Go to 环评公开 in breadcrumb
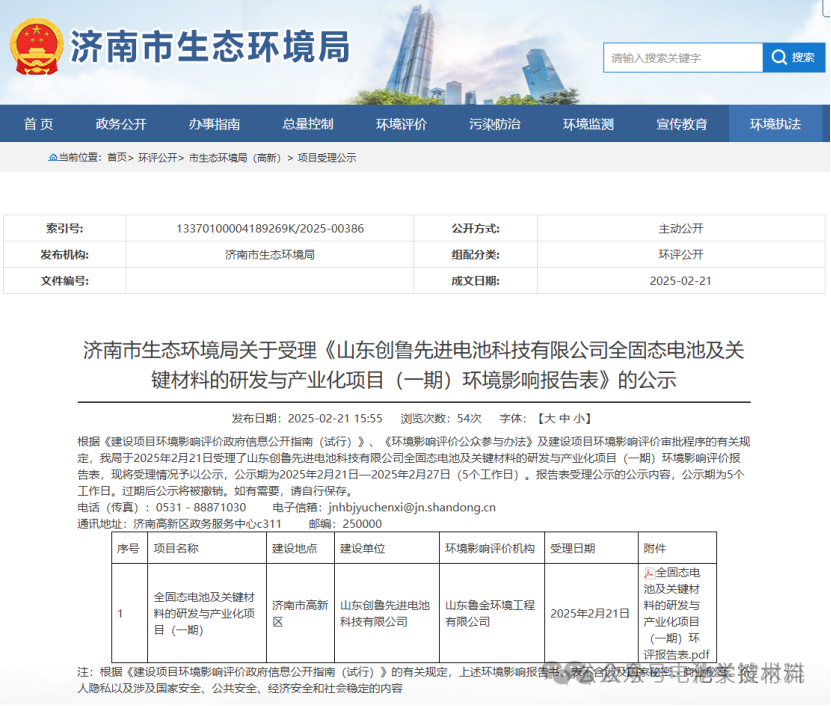This screenshot has height=706, width=831. tap(158, 157)
